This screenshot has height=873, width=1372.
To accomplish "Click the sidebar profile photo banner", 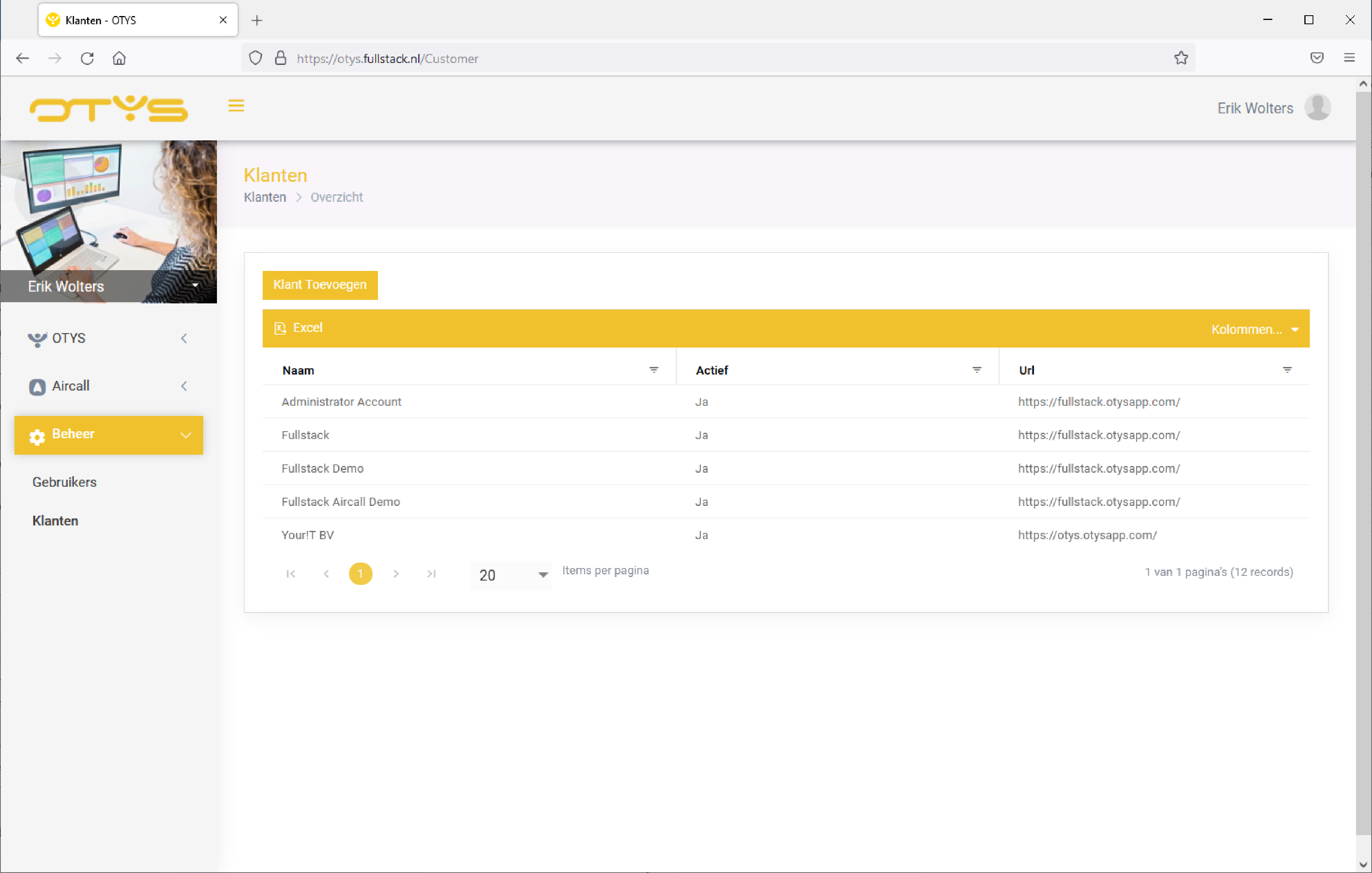I will tap(108, 221).
